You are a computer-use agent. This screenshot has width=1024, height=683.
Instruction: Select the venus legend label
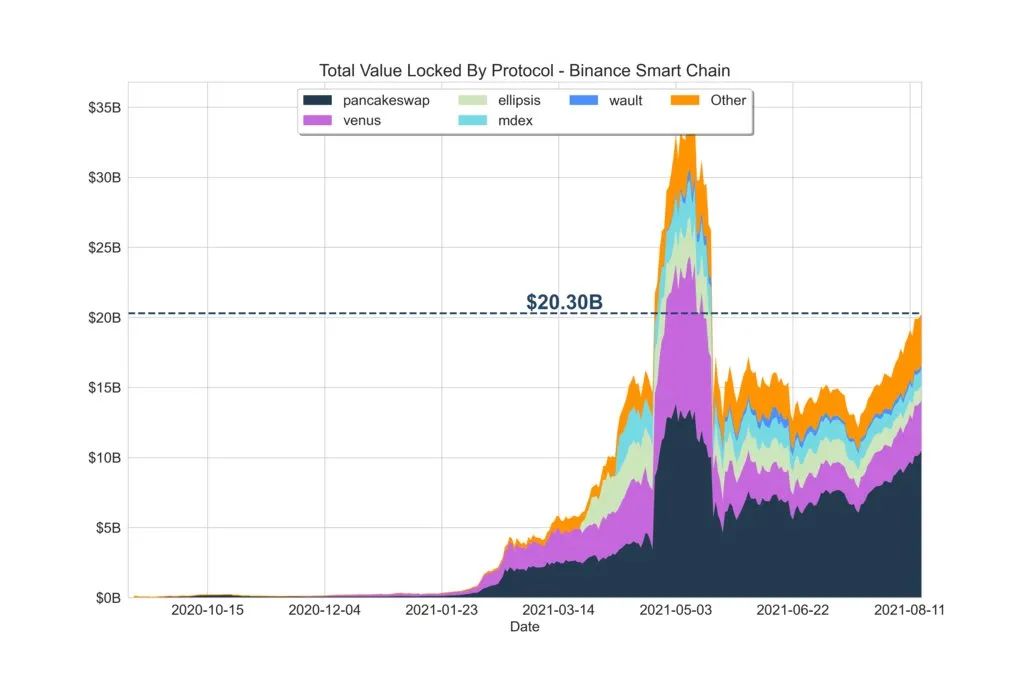click(362, 121)
